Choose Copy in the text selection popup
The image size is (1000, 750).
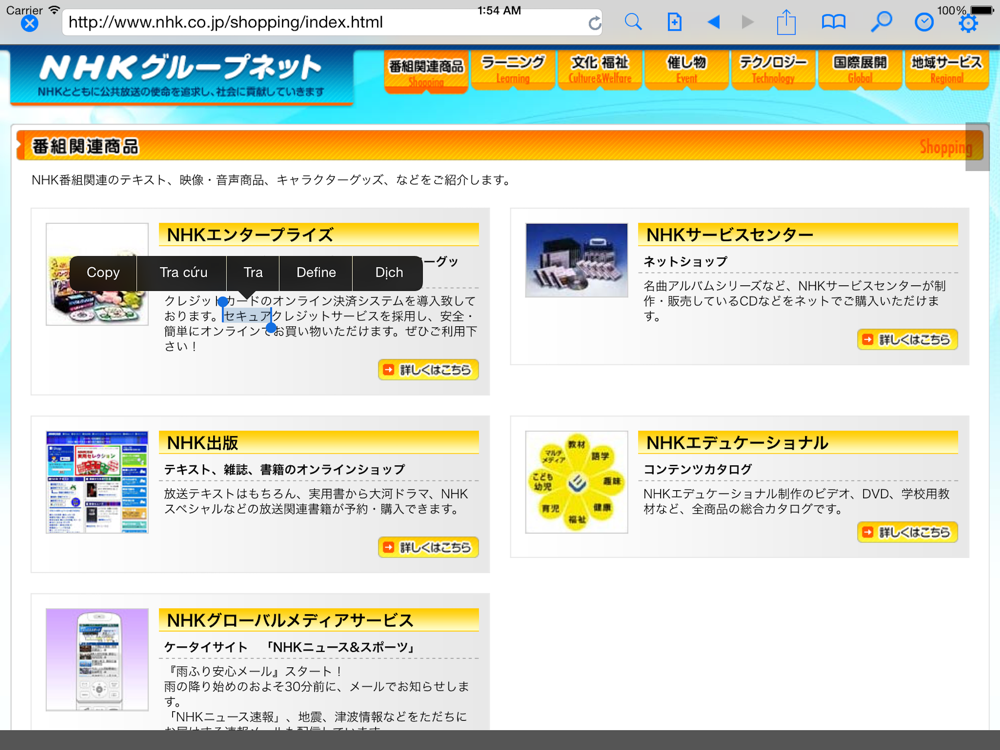coord(103,272)
